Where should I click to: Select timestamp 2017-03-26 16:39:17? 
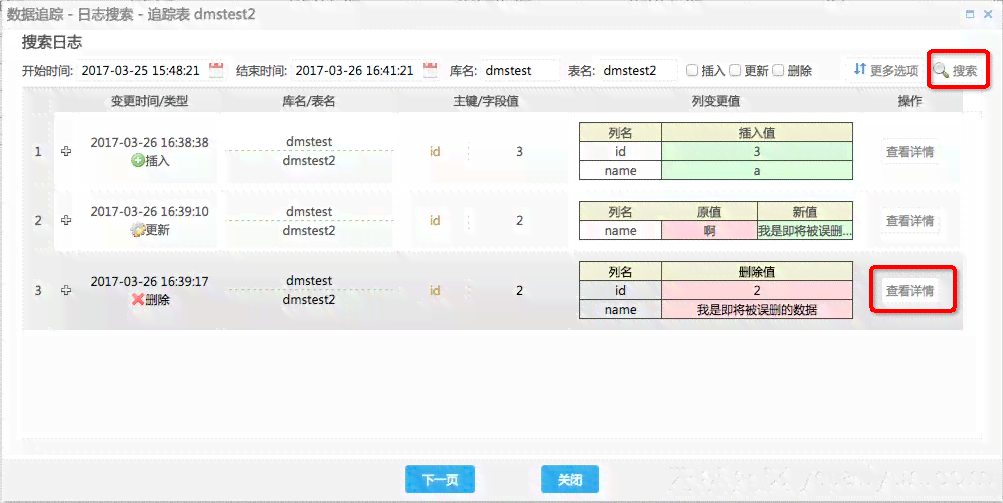click(x=150, y=281)
